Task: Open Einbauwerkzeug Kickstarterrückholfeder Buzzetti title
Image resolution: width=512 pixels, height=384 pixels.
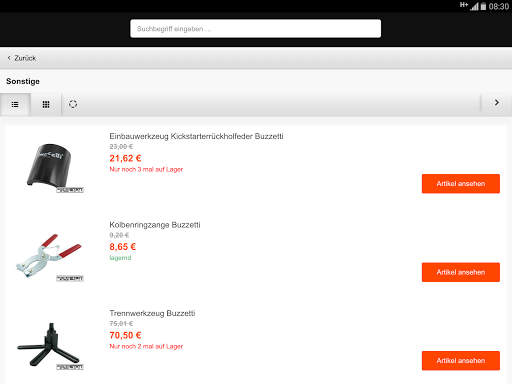Action: pyautogui.click(x=196, y=136)
